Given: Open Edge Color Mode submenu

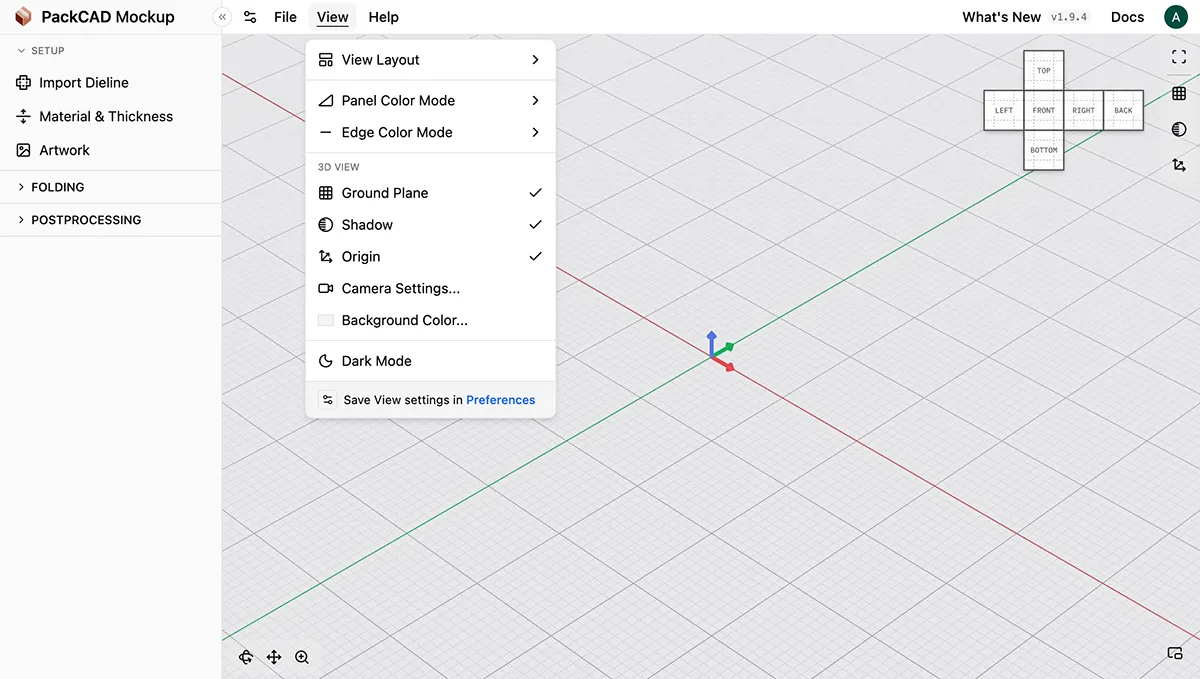Looking at the screenshot, I should pos(430,132).
